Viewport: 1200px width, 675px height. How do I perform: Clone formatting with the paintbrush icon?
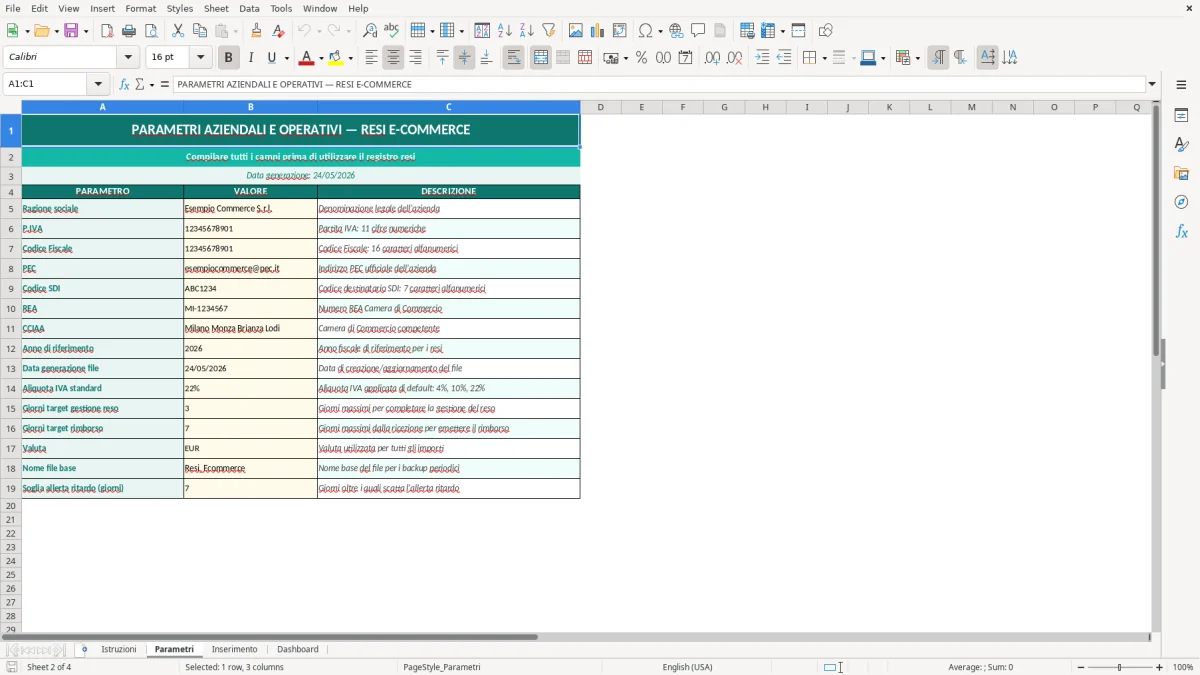pyautogui.click(x=257, y=31)
